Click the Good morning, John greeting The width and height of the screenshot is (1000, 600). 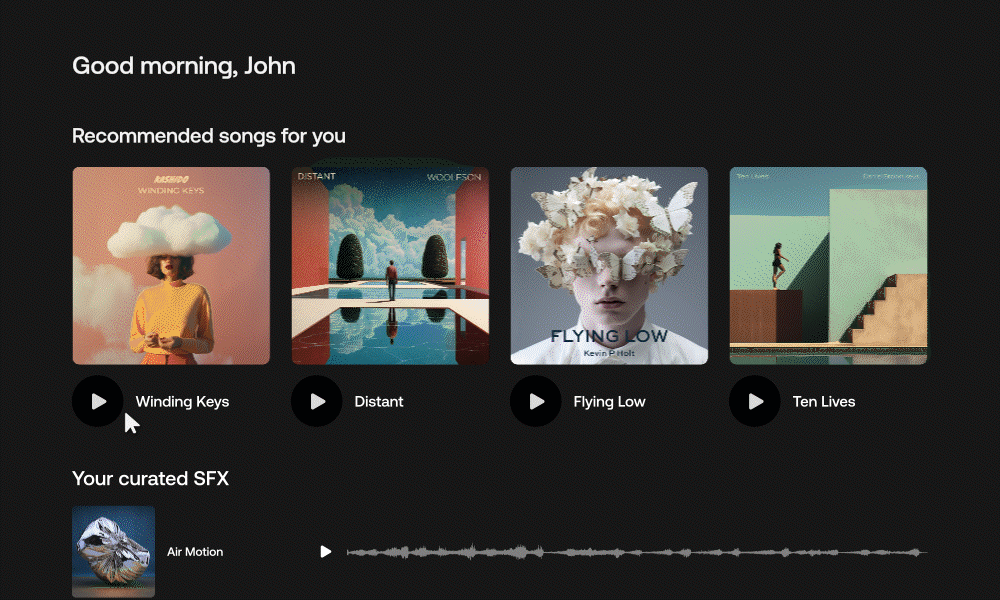[183, 67]
